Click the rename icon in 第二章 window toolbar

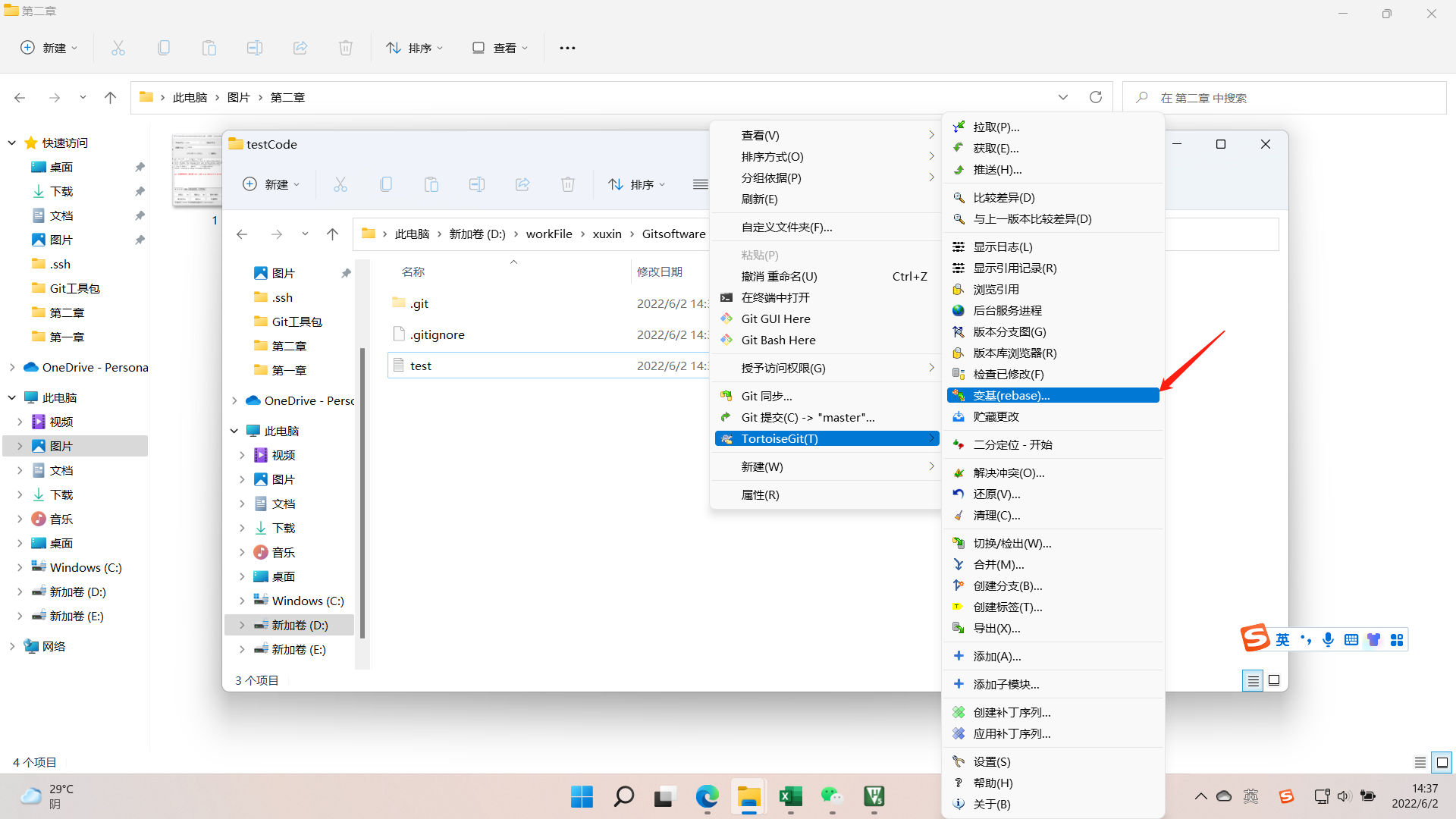pyautogui.click(x=255, y=48)
